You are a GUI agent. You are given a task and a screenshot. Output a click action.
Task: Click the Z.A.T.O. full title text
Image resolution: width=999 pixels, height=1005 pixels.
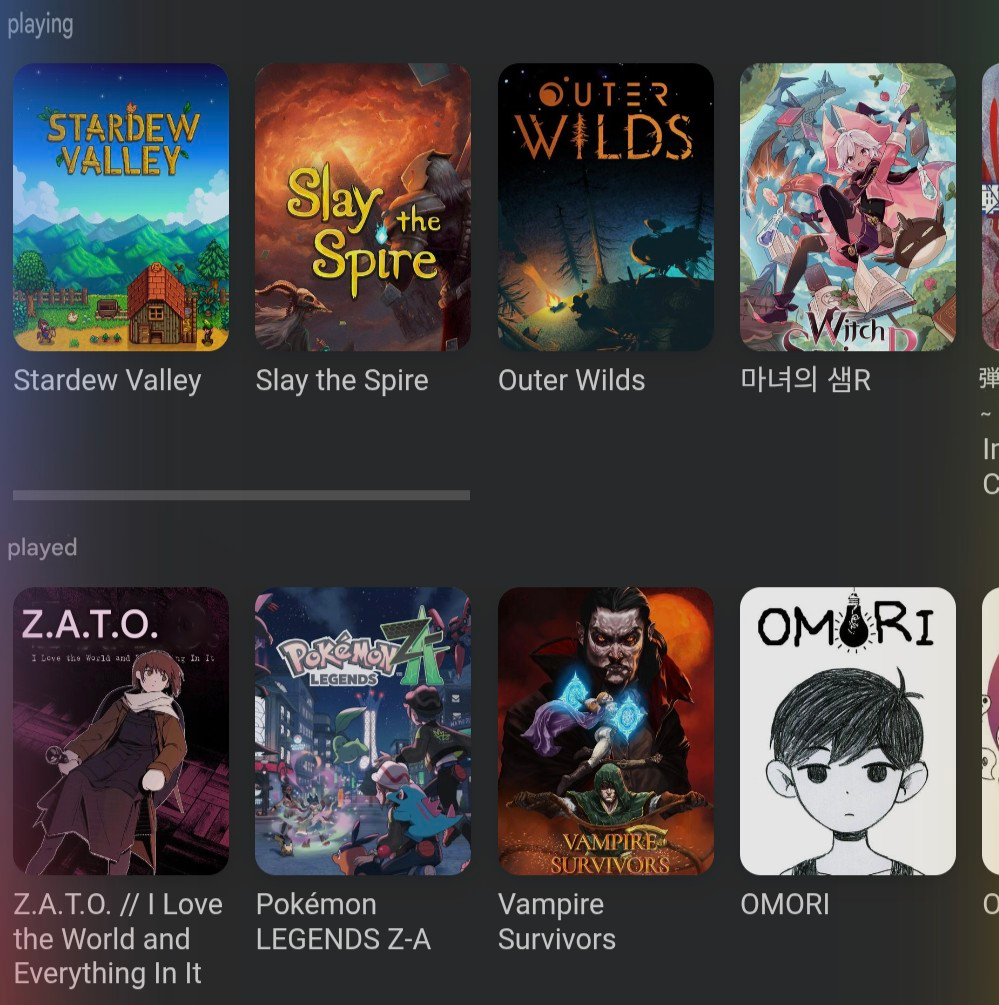118,939
